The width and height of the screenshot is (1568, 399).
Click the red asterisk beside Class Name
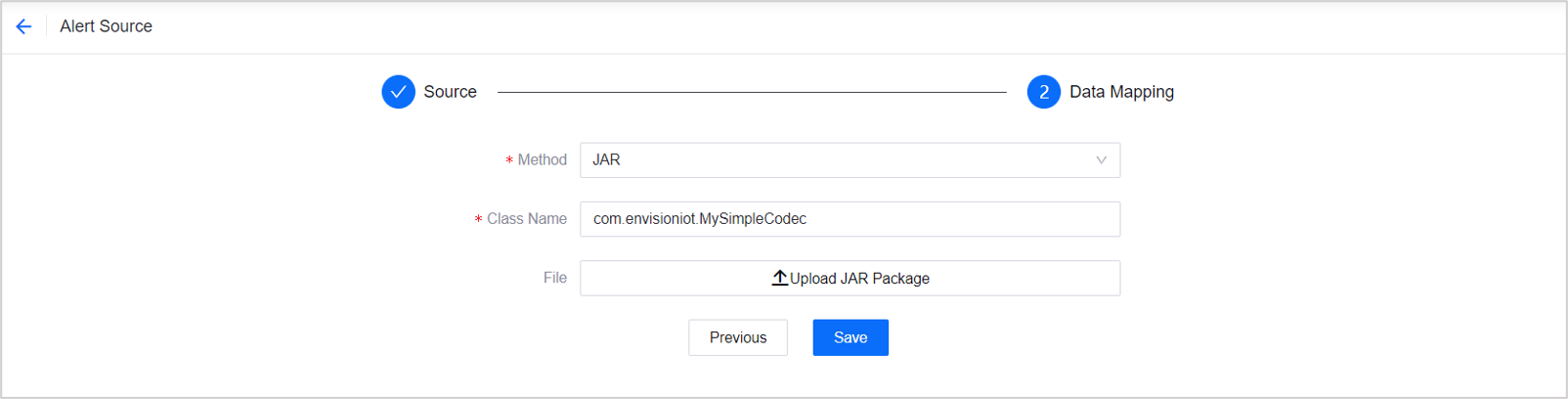(478, 220)
